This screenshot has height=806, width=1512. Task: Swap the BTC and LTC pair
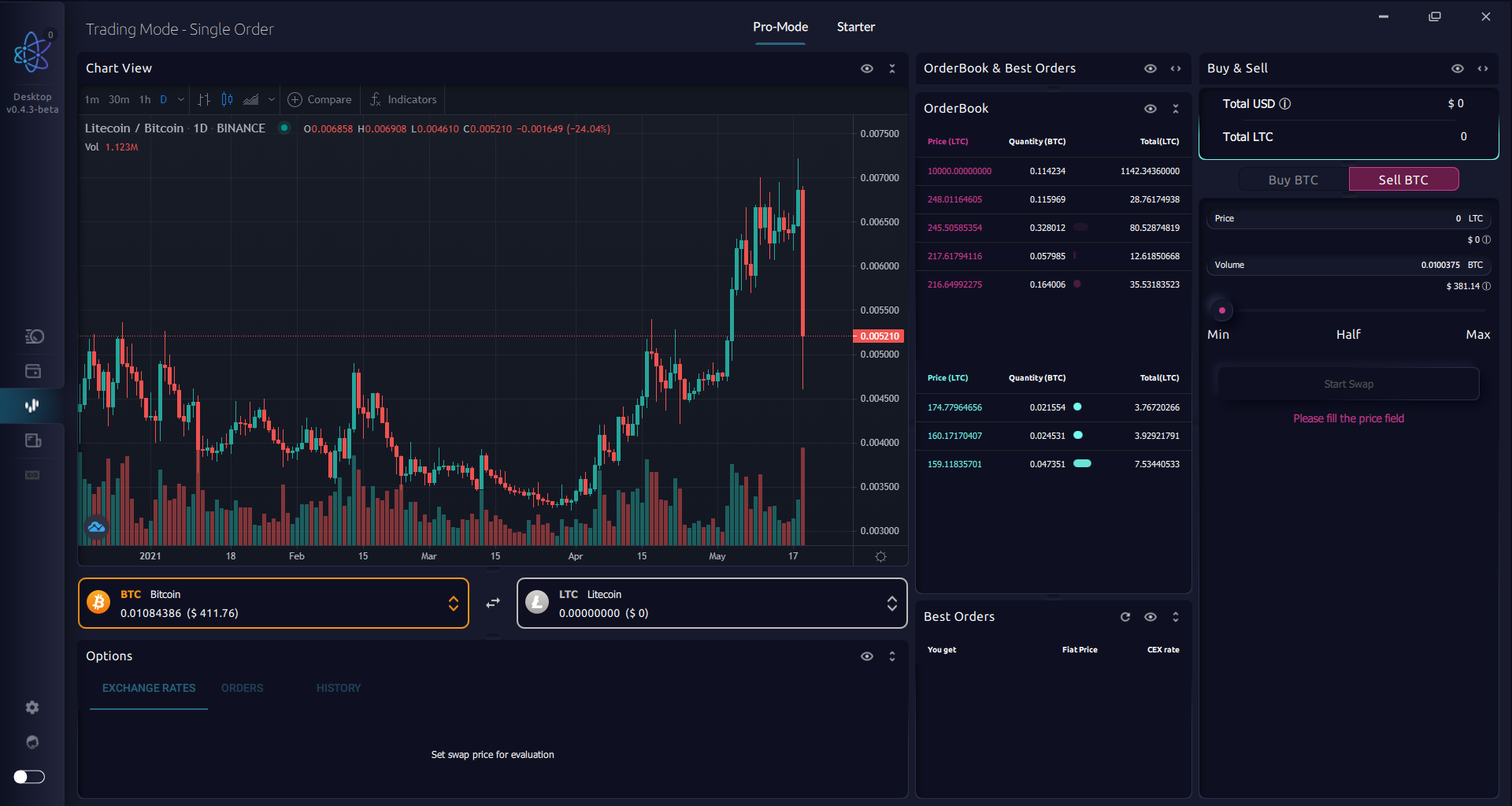tap(493, 604)
